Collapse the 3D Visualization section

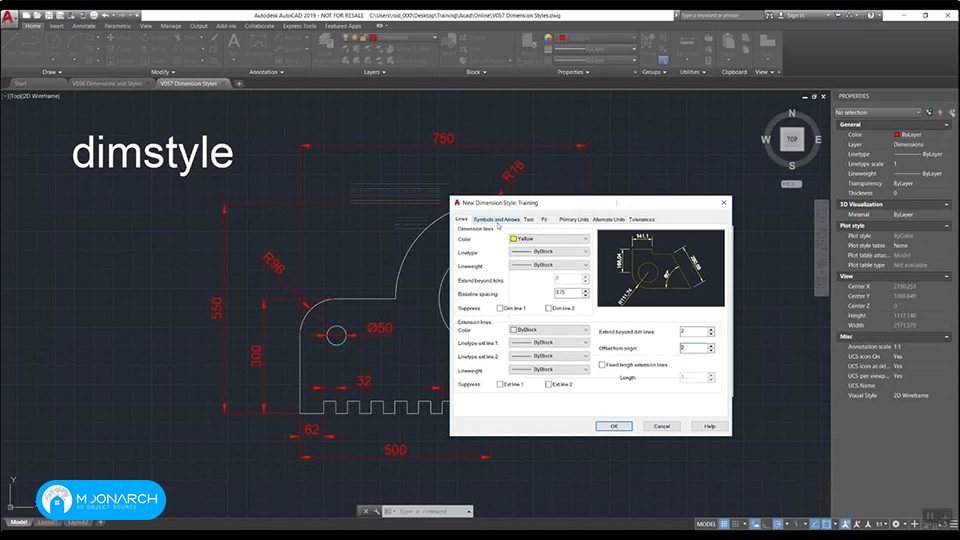pos(947,204)
